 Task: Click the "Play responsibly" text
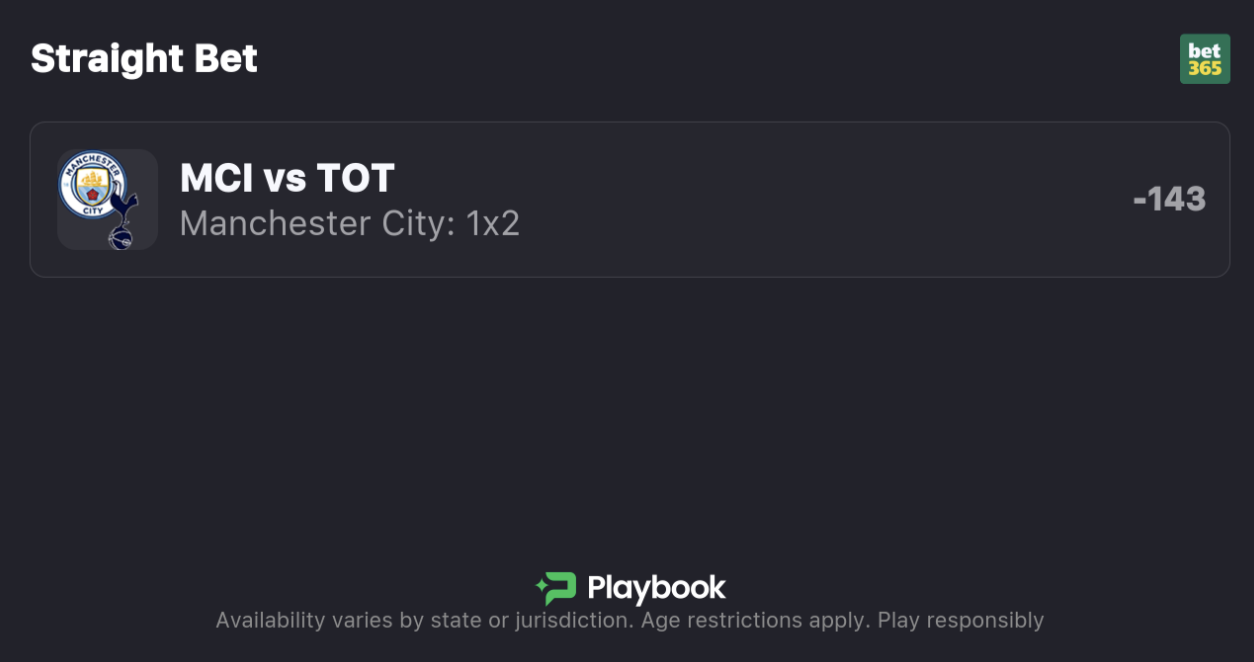pyautogui.click(x=960, y=621)
